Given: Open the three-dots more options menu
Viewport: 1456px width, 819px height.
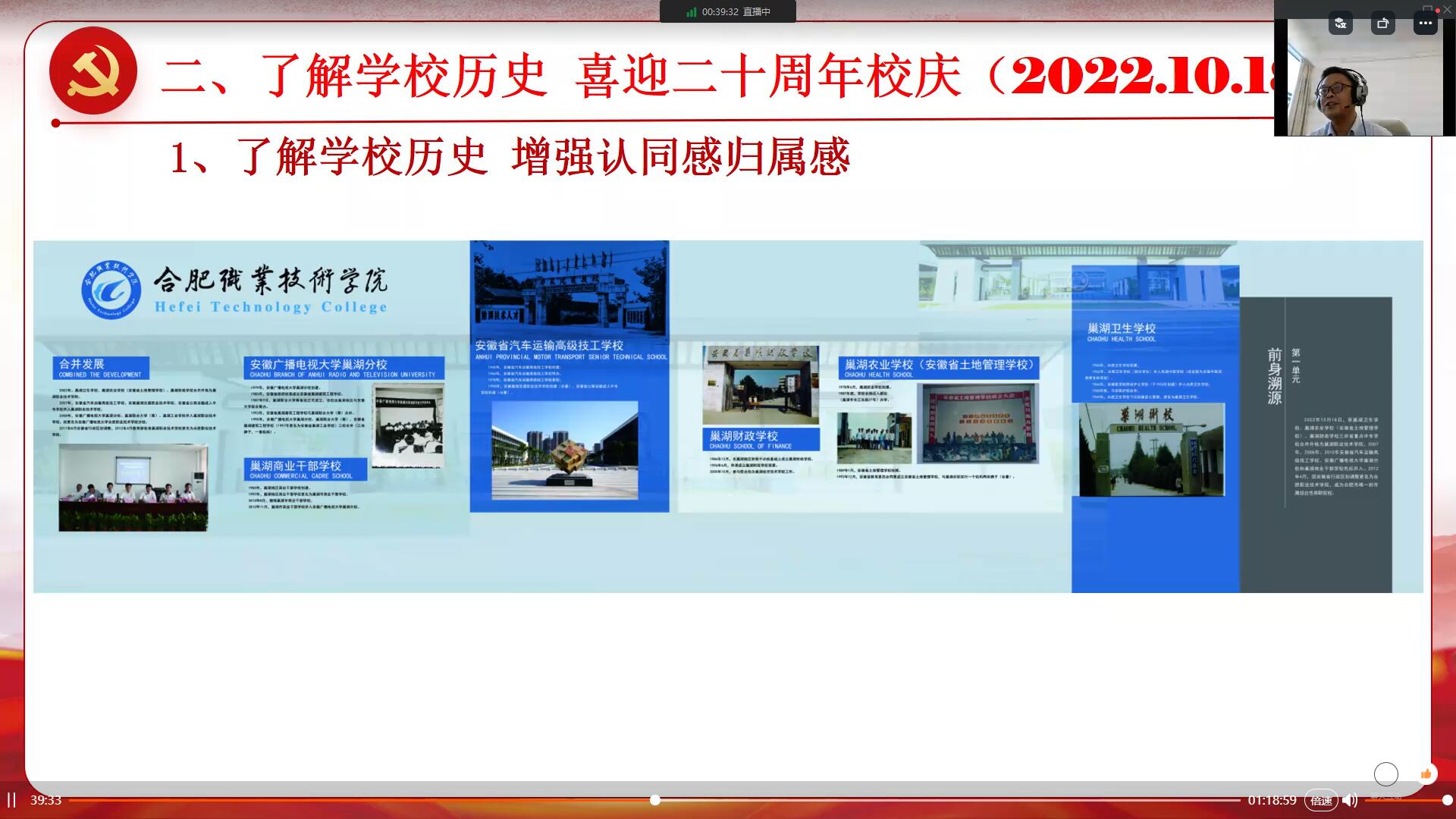Looking at the screenshot, I should (1426, 24).
